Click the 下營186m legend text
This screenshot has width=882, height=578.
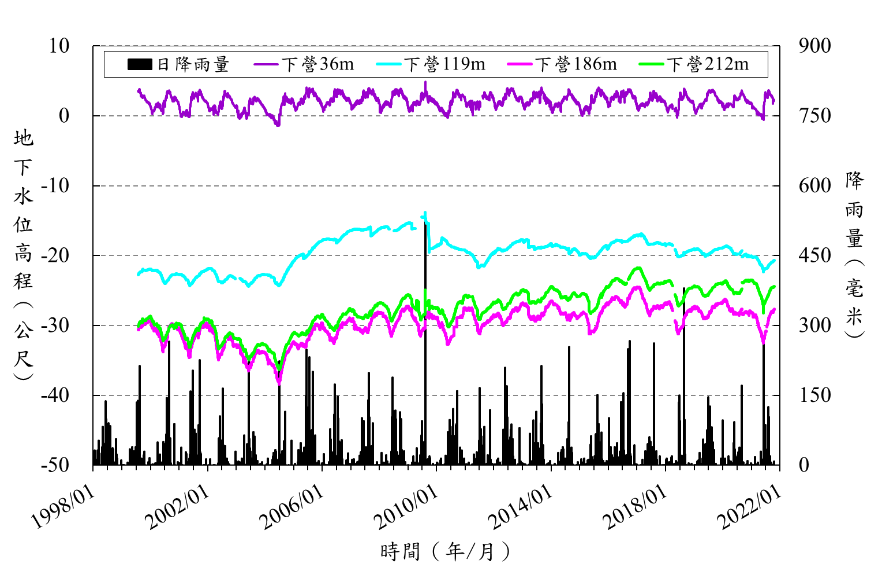(x=576, y=65)
